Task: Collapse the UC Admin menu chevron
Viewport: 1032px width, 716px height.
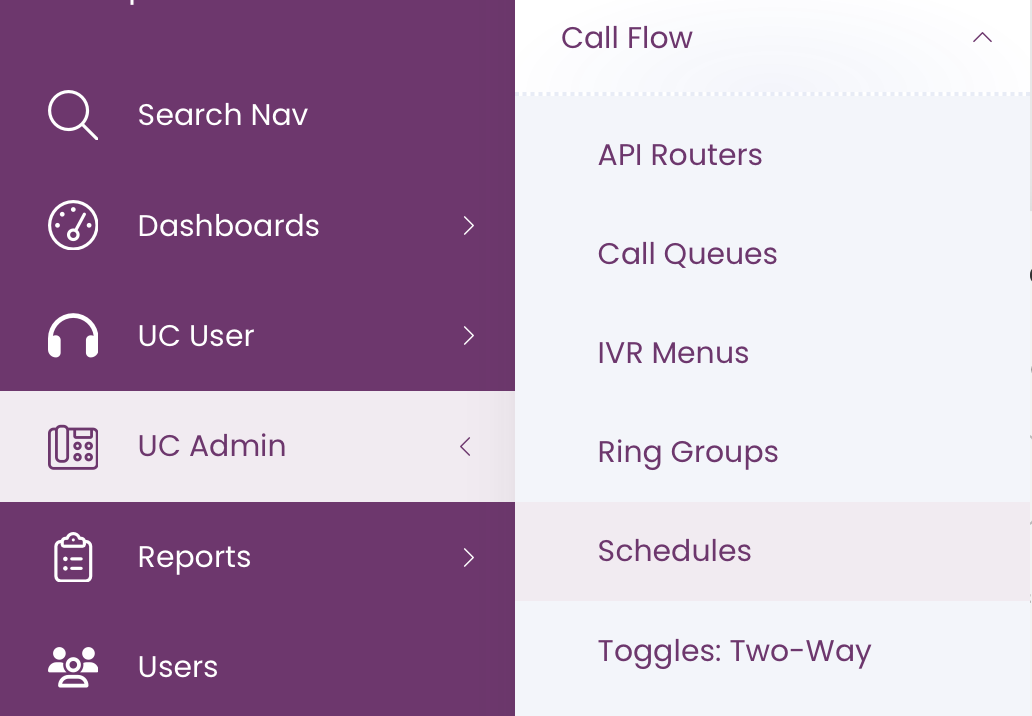Action: pyautogui.click(x=465, y=447)
